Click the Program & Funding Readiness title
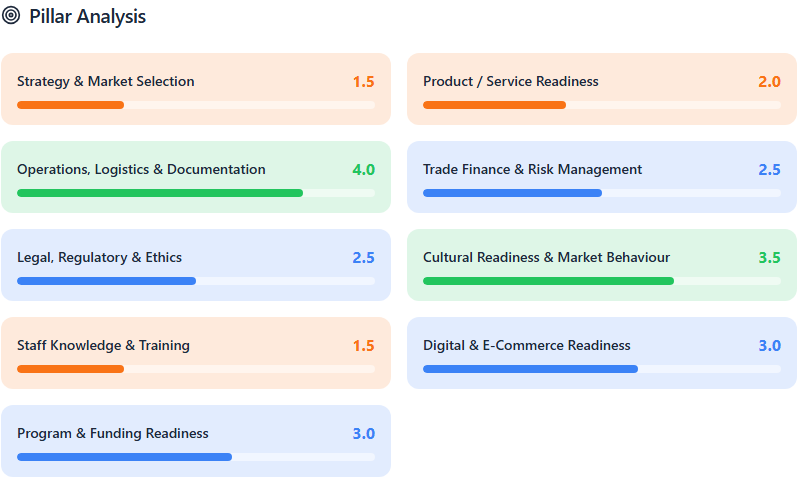This screenshot has width=801, height=481. pos(113,433)
